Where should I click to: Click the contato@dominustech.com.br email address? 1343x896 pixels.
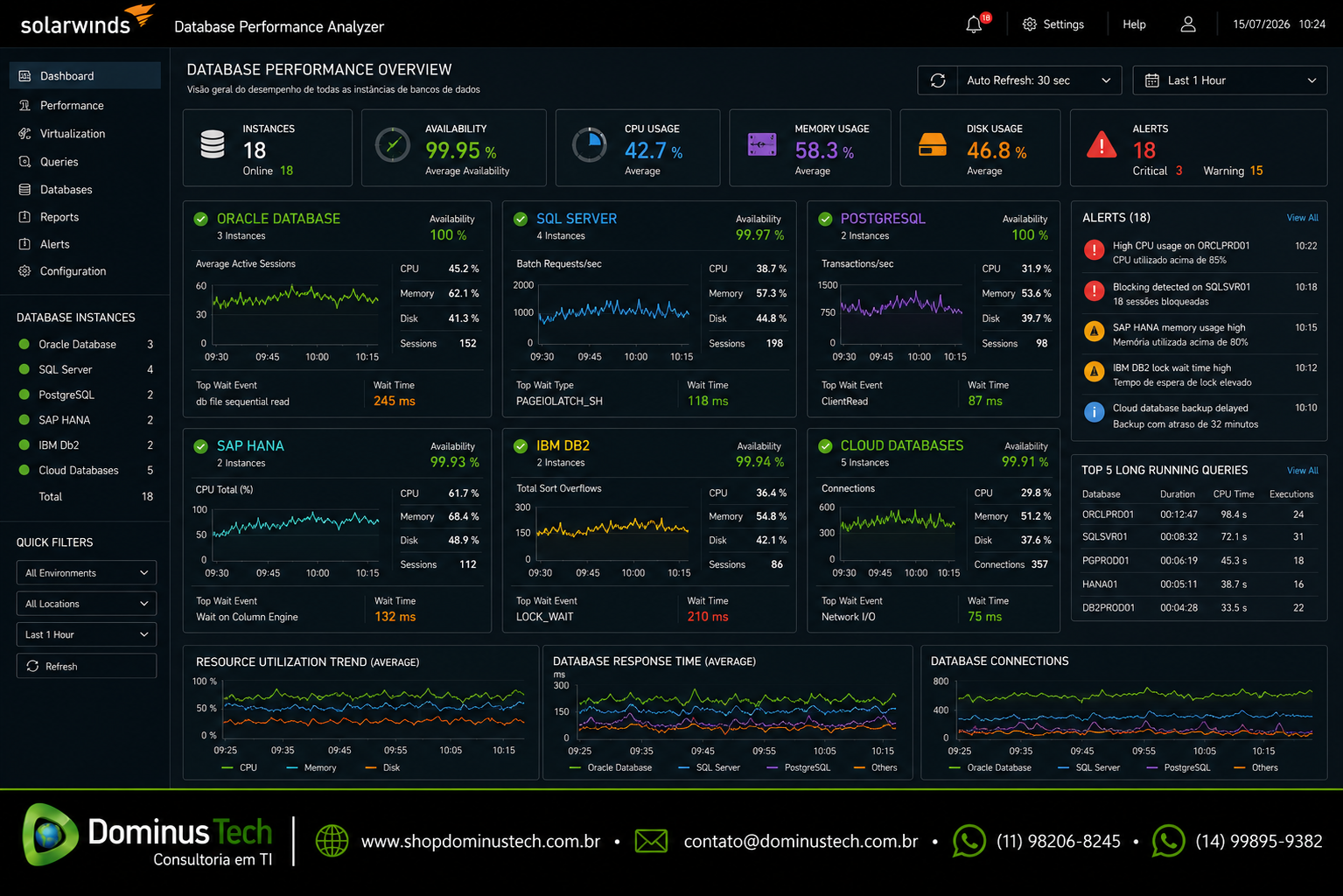tap(801, 842)
